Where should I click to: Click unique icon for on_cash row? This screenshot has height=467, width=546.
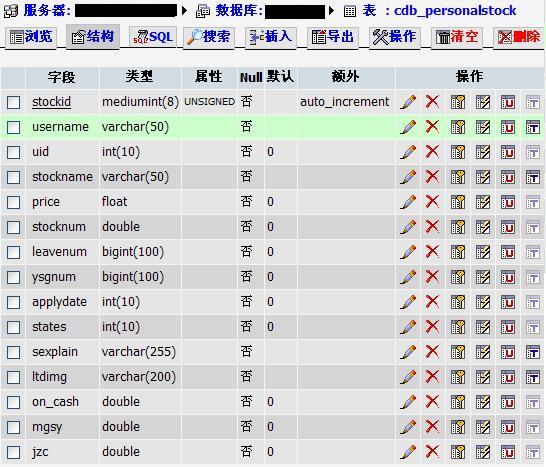coord(508,402)
